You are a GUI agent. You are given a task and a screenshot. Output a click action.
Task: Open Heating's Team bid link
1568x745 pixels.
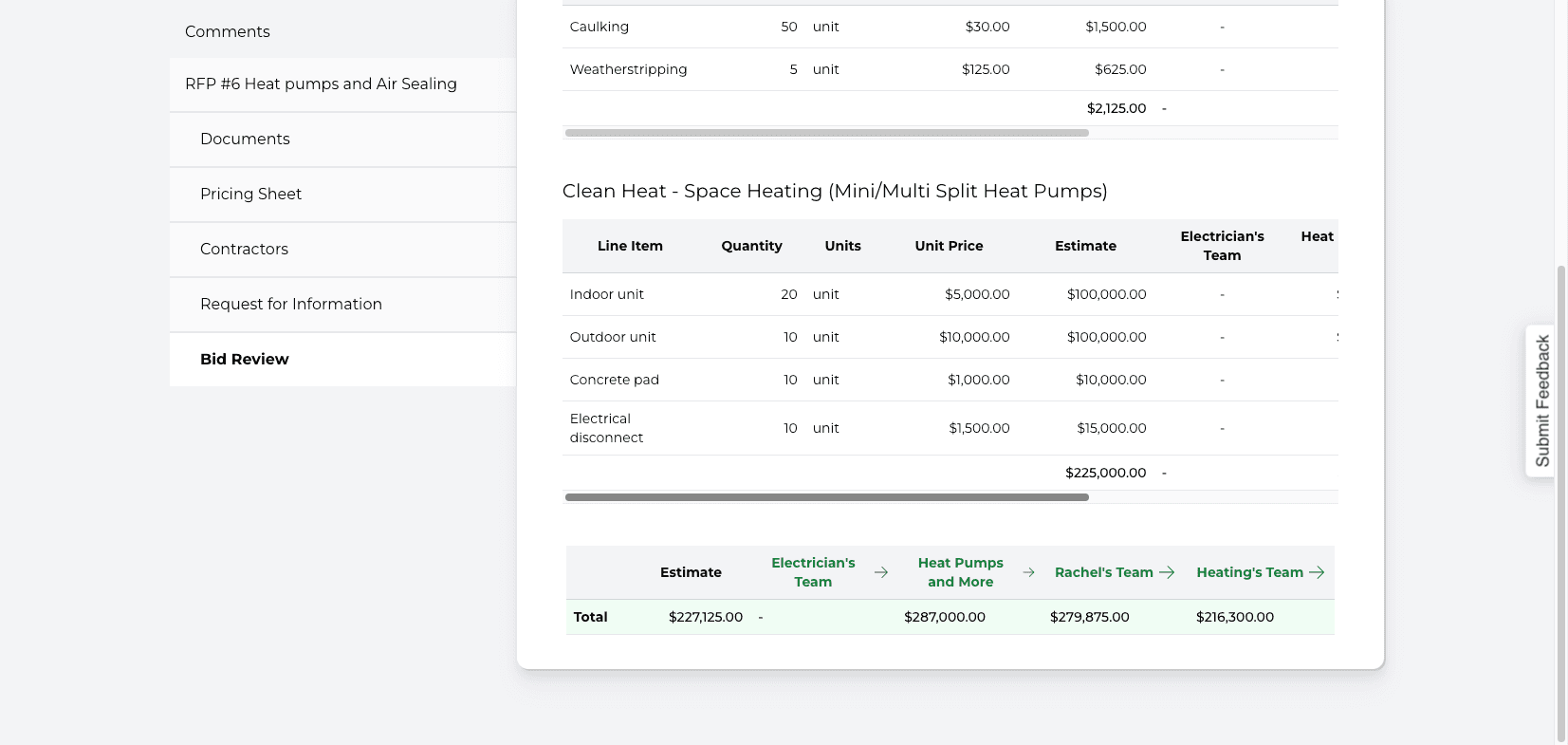(1249, 572)
